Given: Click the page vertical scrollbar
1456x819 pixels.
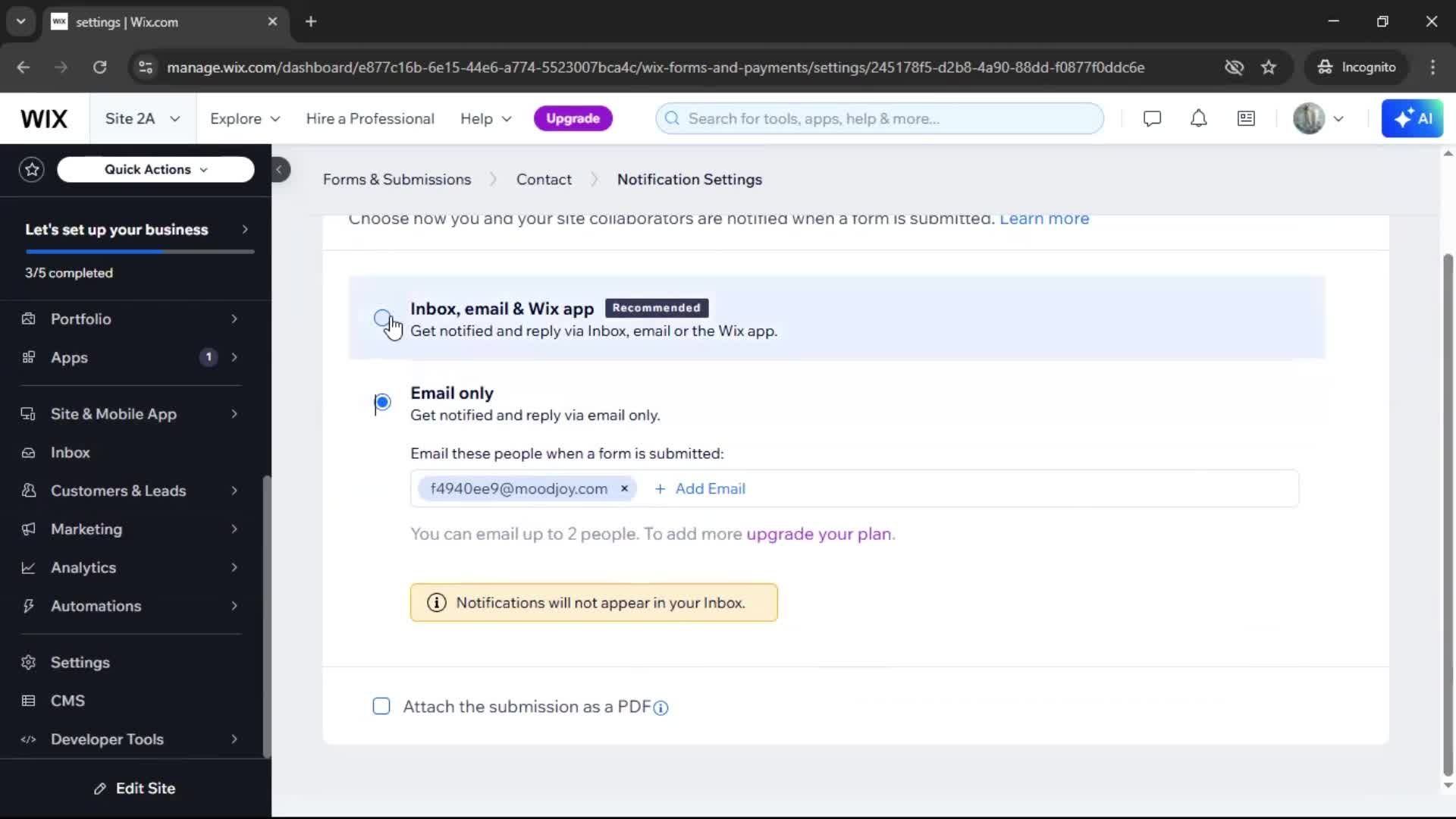Looking at the screenshot, I should tap(1448, 516).
